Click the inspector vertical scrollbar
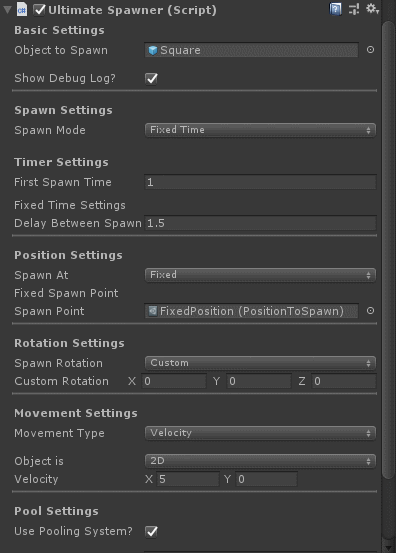The width and height of the screenshot is (396, 553). coord(388,250)
